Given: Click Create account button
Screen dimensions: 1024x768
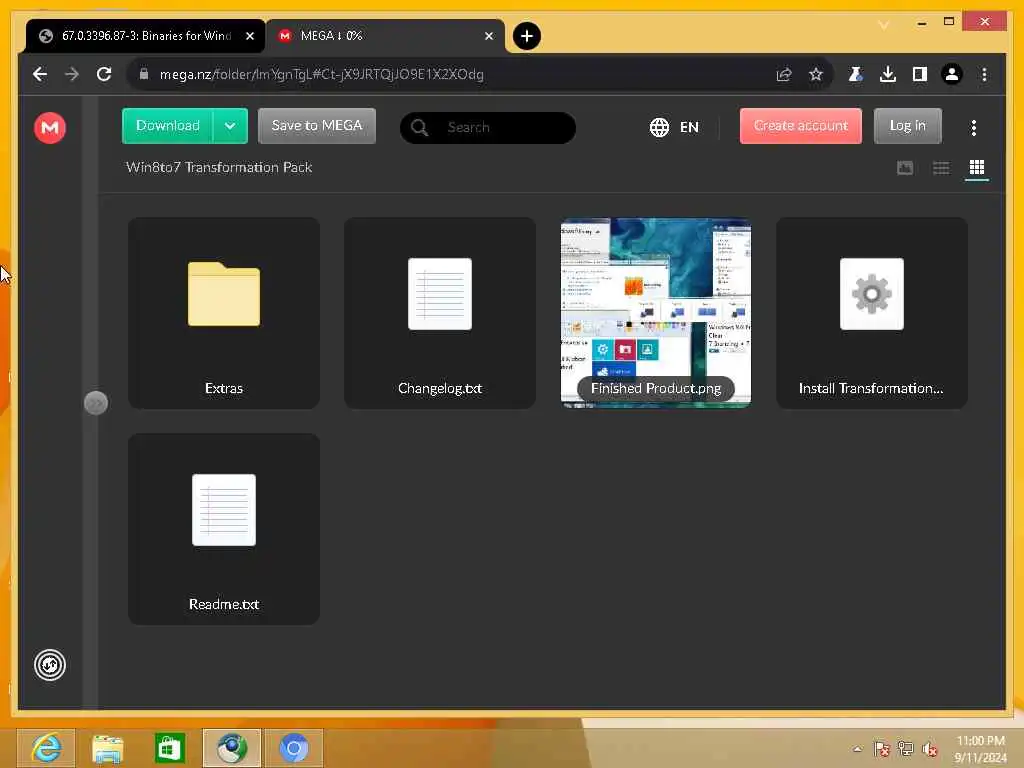Looking at the screenshot, I should tap(801, 125).
